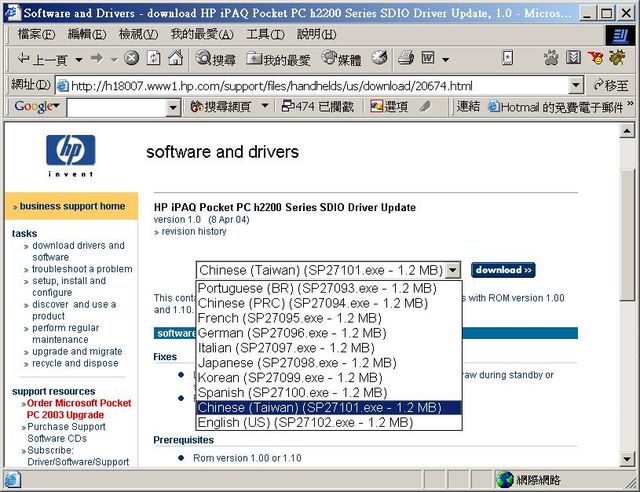This screenshot has height=492, width=640.
Task: Open the Tools (工具) menu
Action: pos(265,34)
